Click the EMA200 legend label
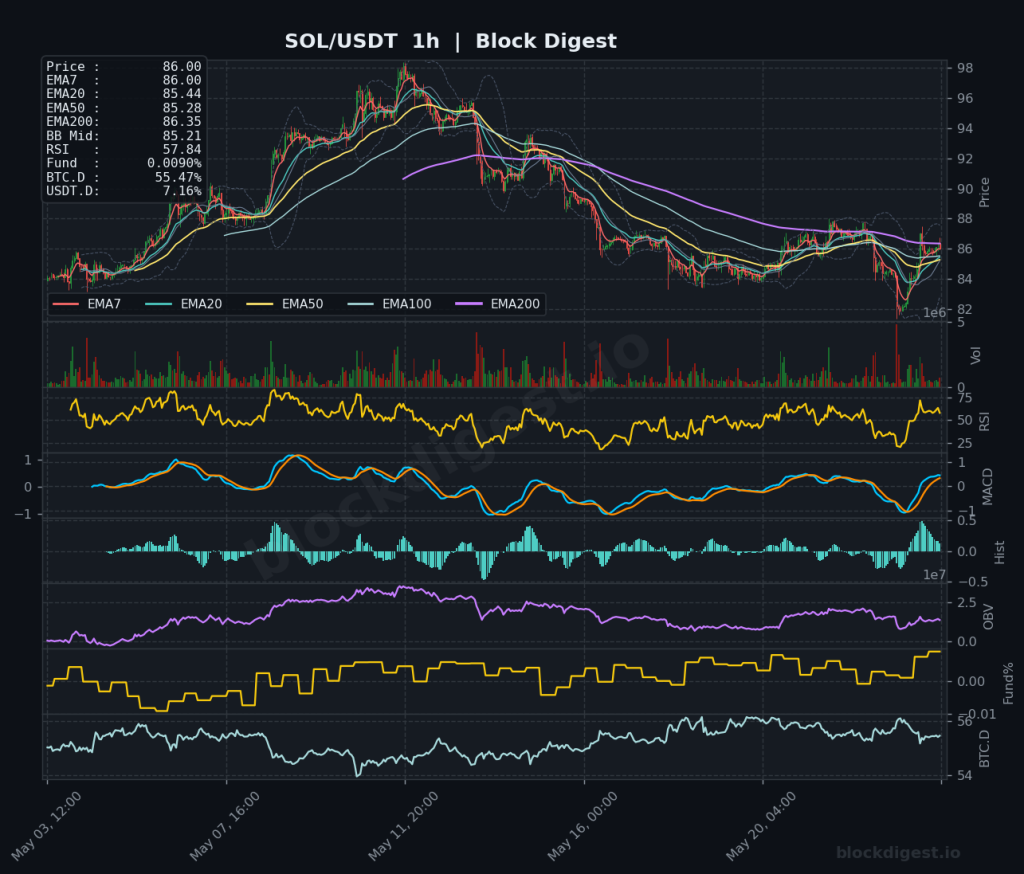The width and height of the screenshot is (1024, 874). click(515, 304)
